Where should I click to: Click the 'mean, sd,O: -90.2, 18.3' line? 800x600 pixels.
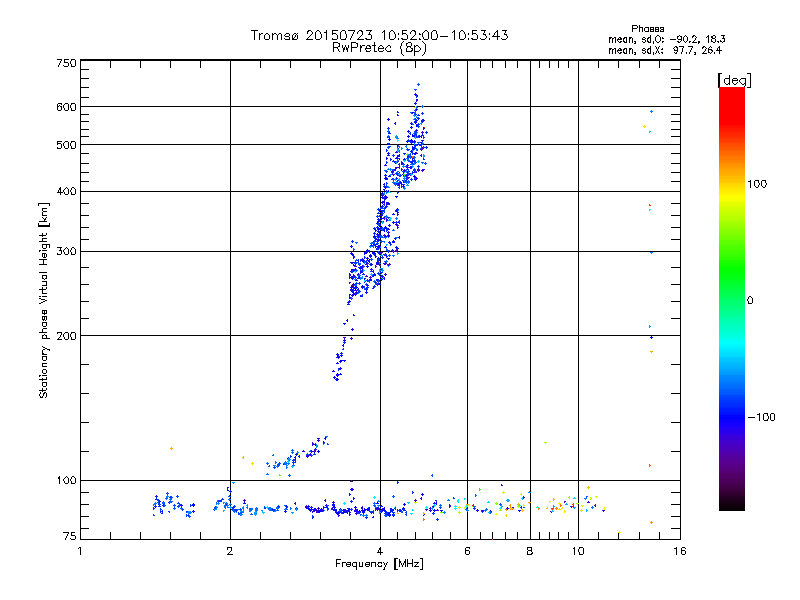pyautogui.click(x=666, y=39)
